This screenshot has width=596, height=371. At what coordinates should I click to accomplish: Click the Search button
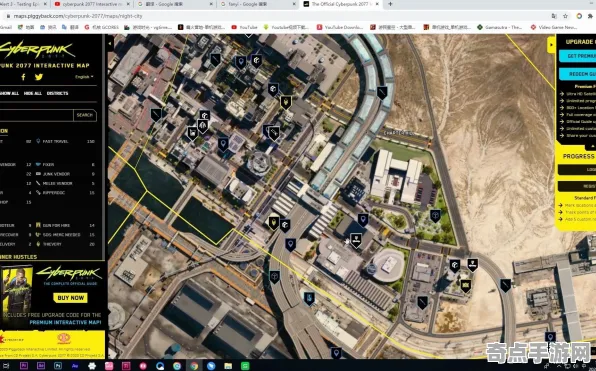pyautogui.click(x=85, y=115)
